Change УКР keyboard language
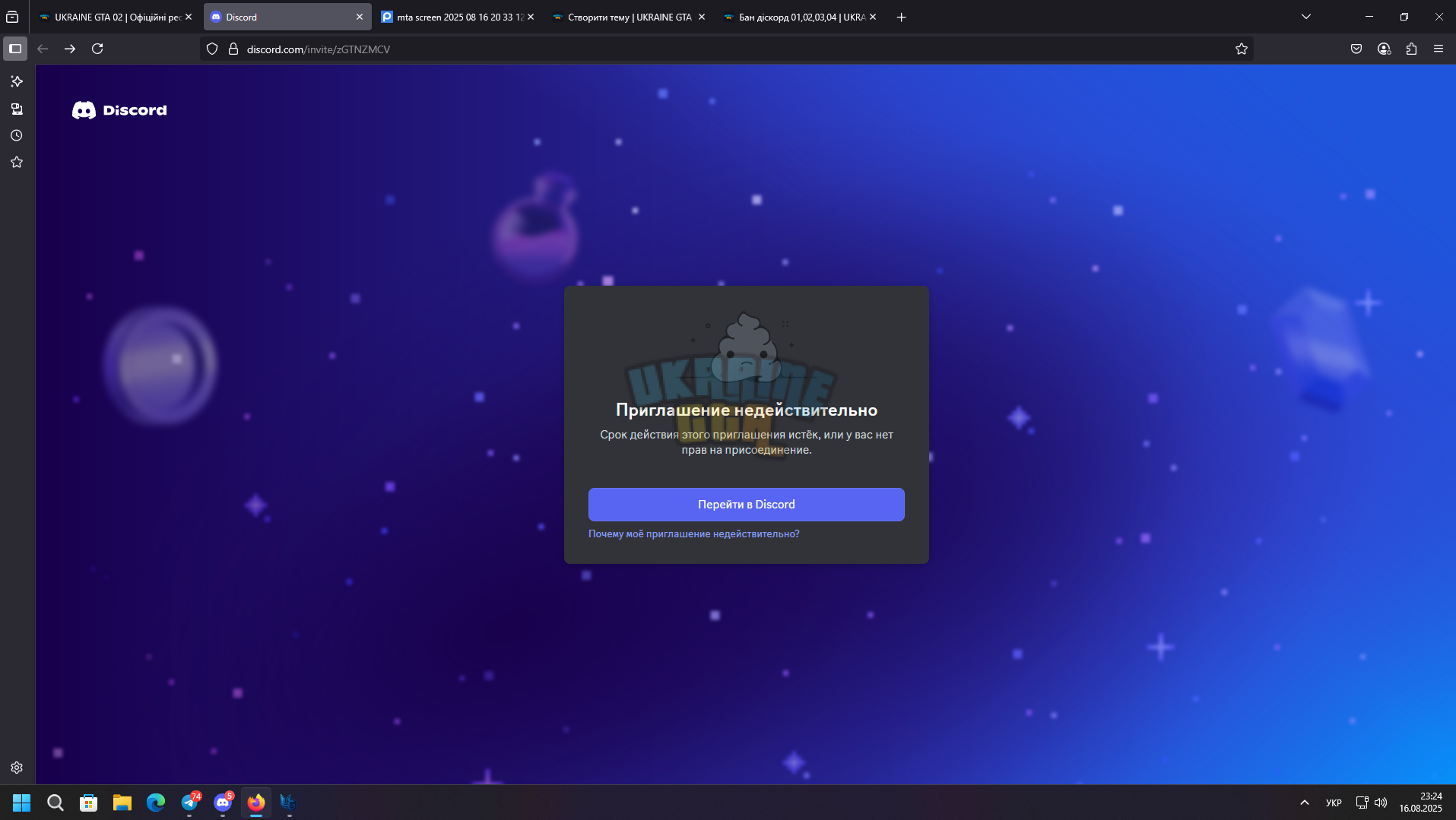Screen dimensions: 1456x820 tap(1334, 803)
